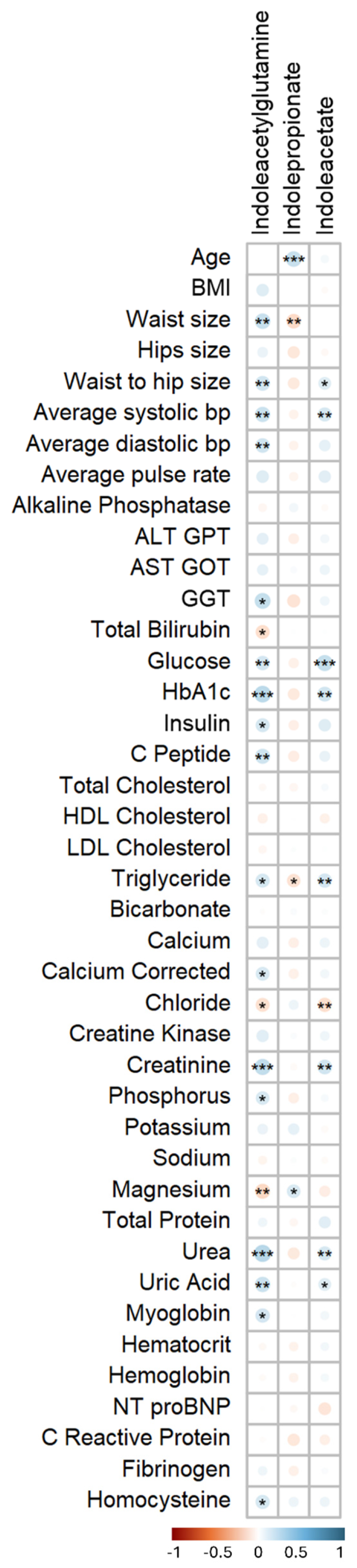Click the Average systolic bp row label
This screenshot has width=357, height=1568.
(132, 413)
